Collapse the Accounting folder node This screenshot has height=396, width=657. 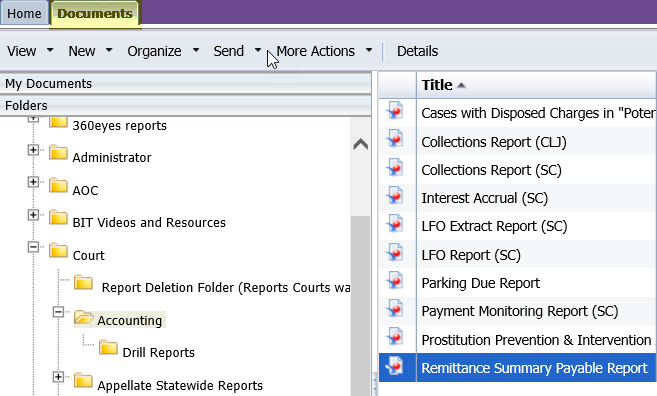click(x=58, y=312)
